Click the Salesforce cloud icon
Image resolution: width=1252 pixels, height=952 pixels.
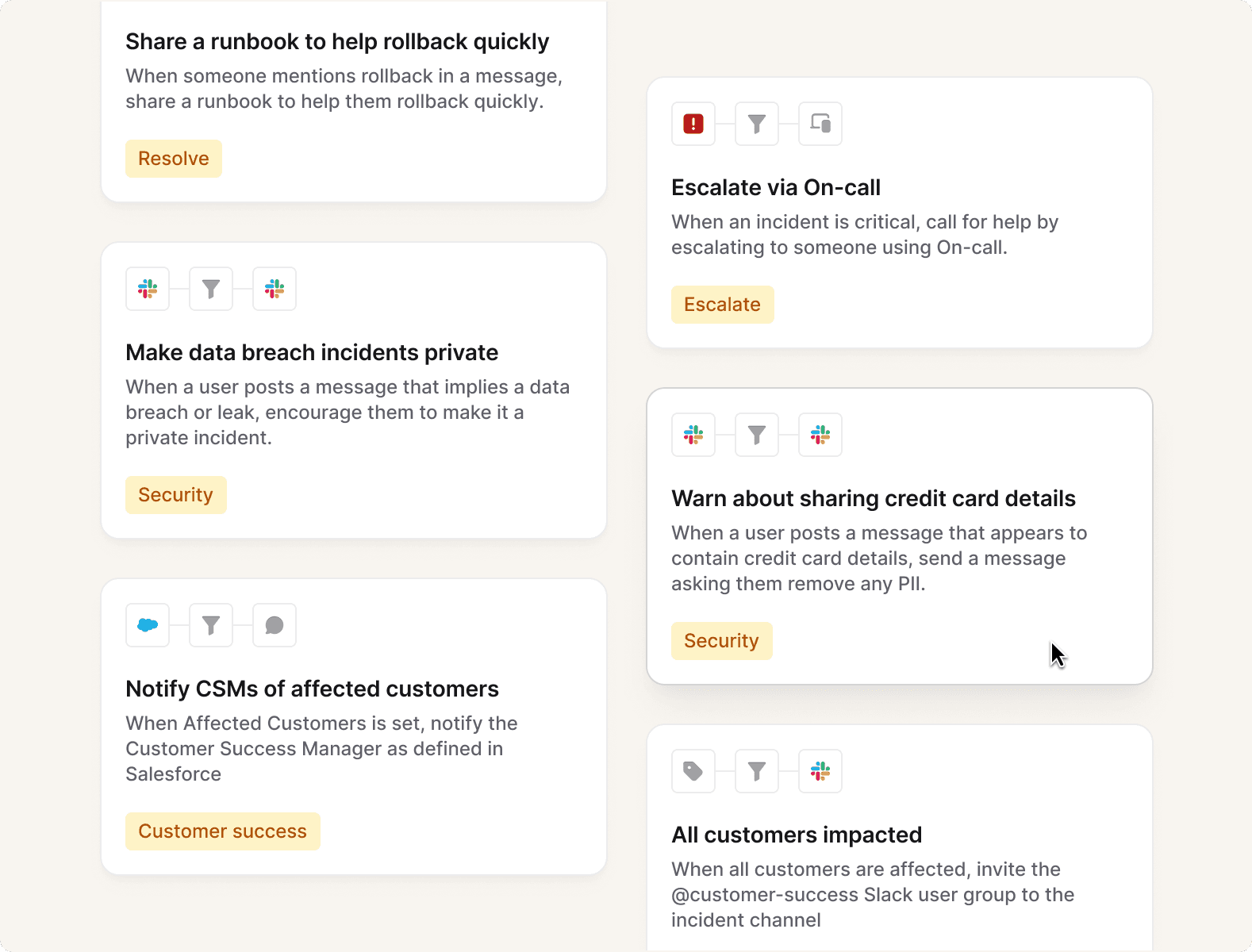148,625
